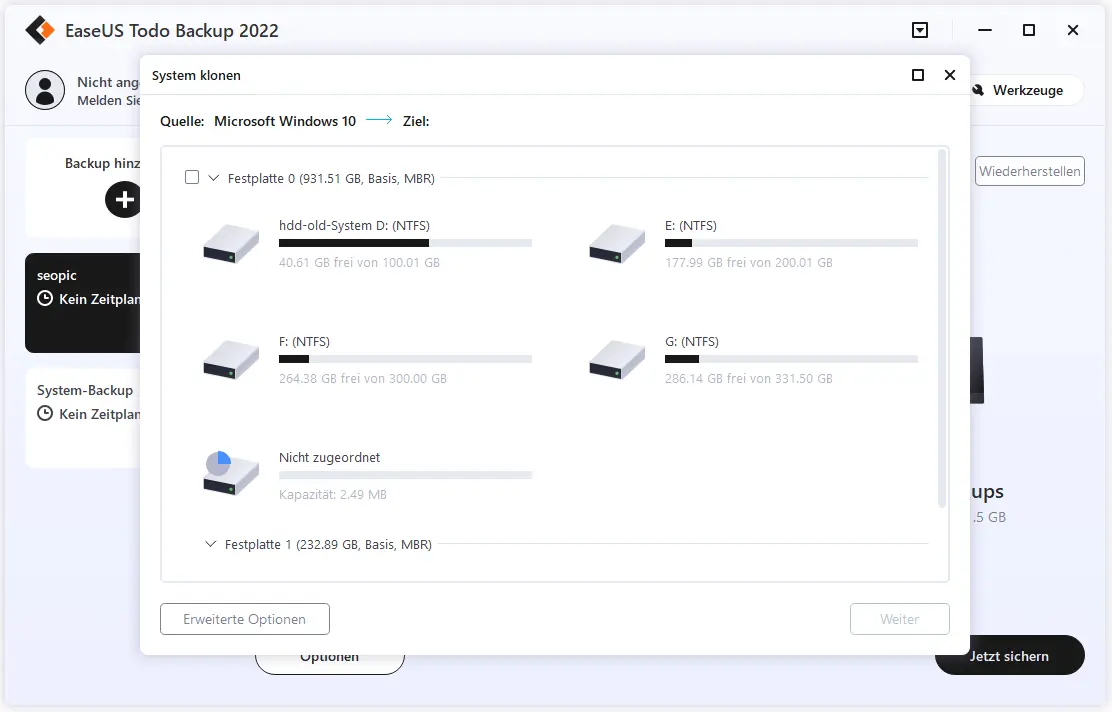Collapse the Festplatte 1 section chevron
Image resolution: width=1112 pixels, height=712 pixels.
click(211, 544)
